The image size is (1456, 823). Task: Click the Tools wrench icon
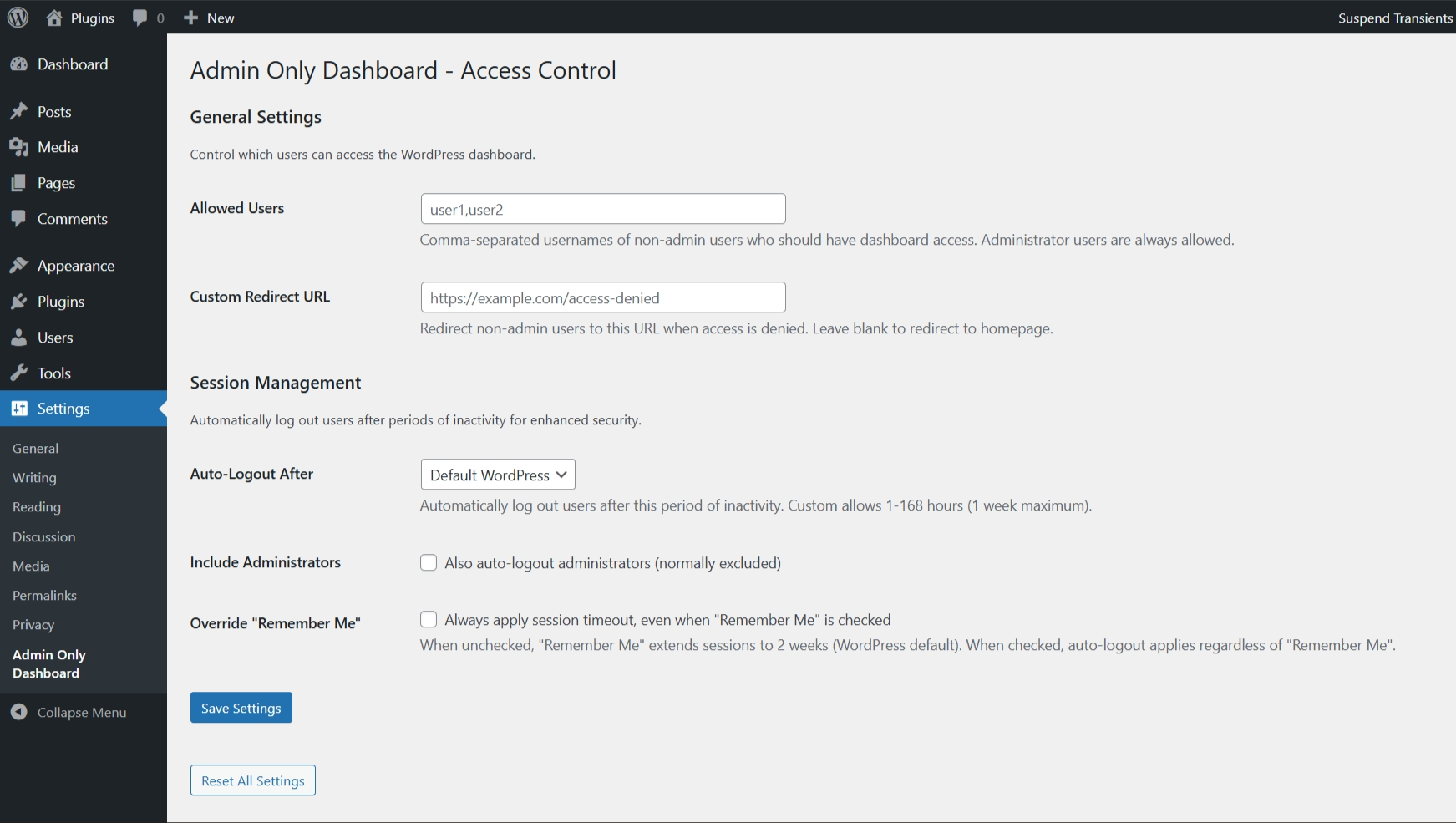[20, 373]
